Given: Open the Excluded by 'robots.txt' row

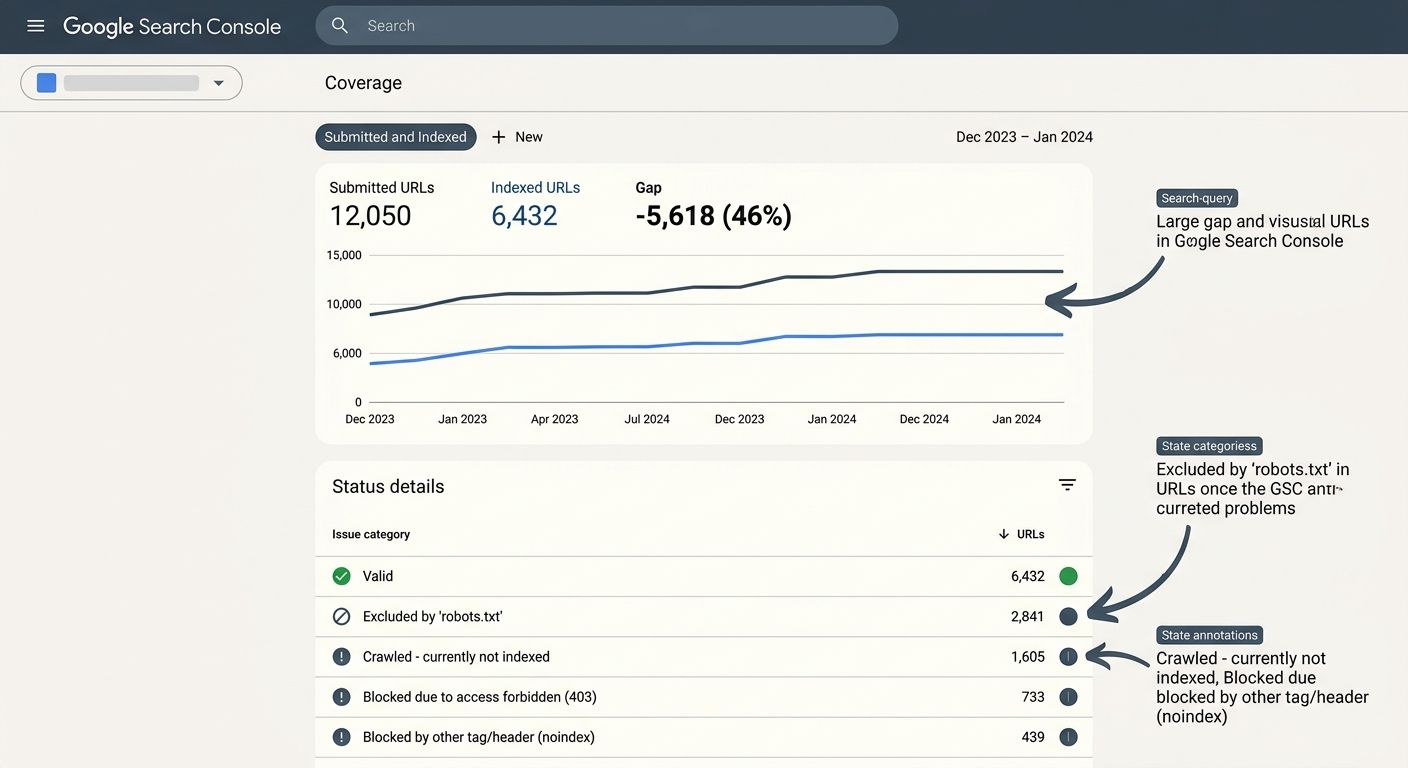Looking at the screenshot, I should point(704,616).
